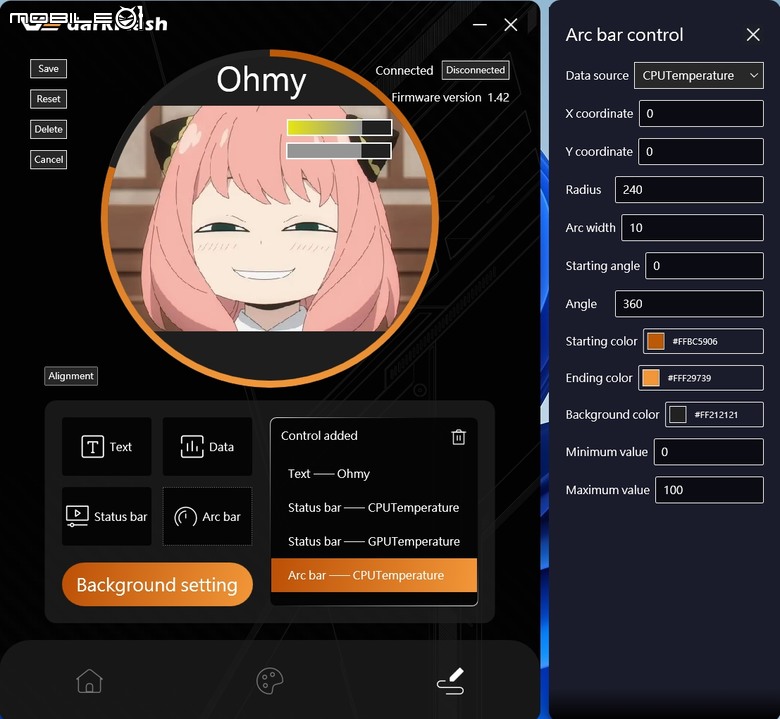Click the Disconnected button
Viewport: 780px width, 719px height.
tap(475, 70)
